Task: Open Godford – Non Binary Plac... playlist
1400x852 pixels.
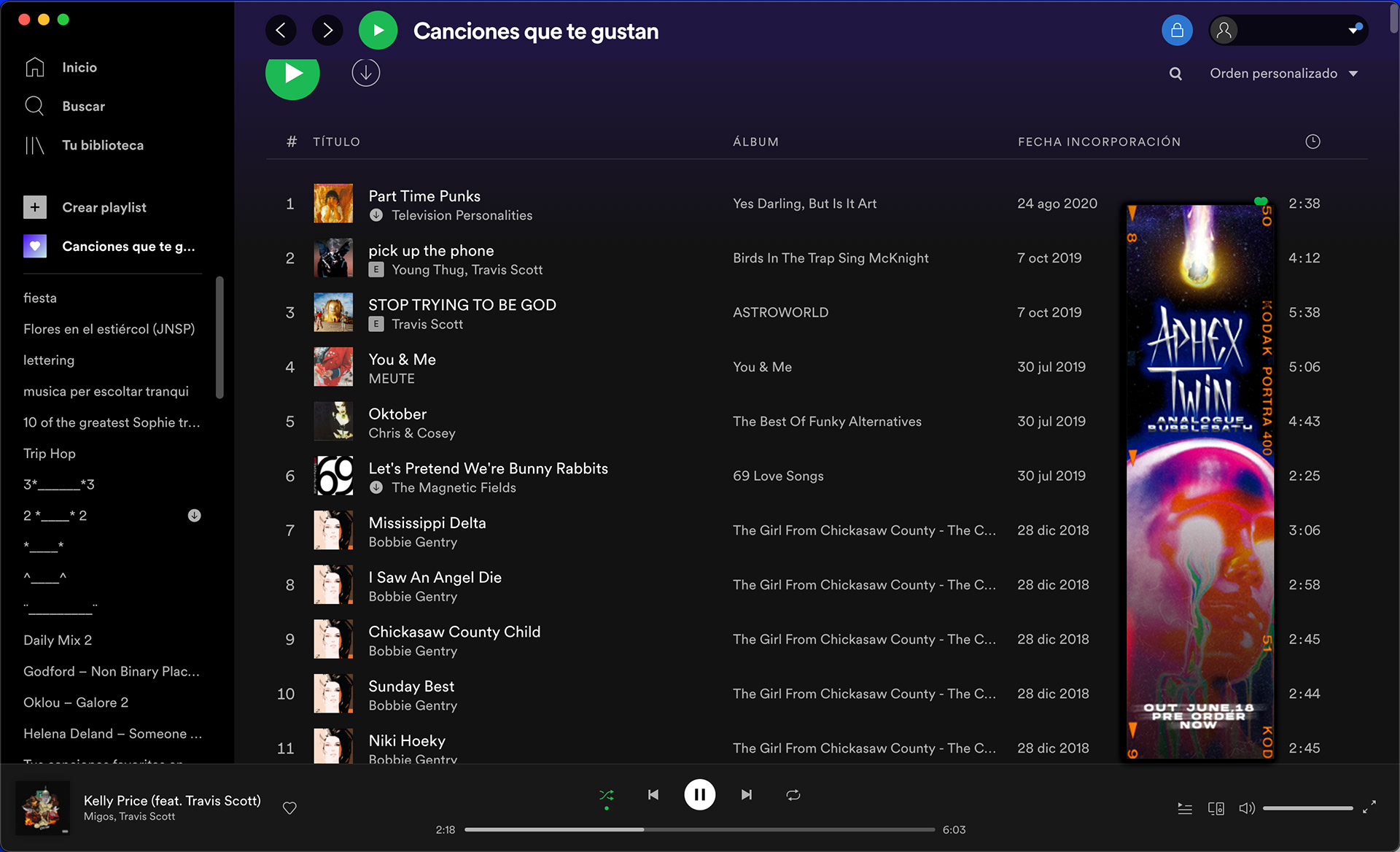Action: pyautogui.click(x=111, y=672)
